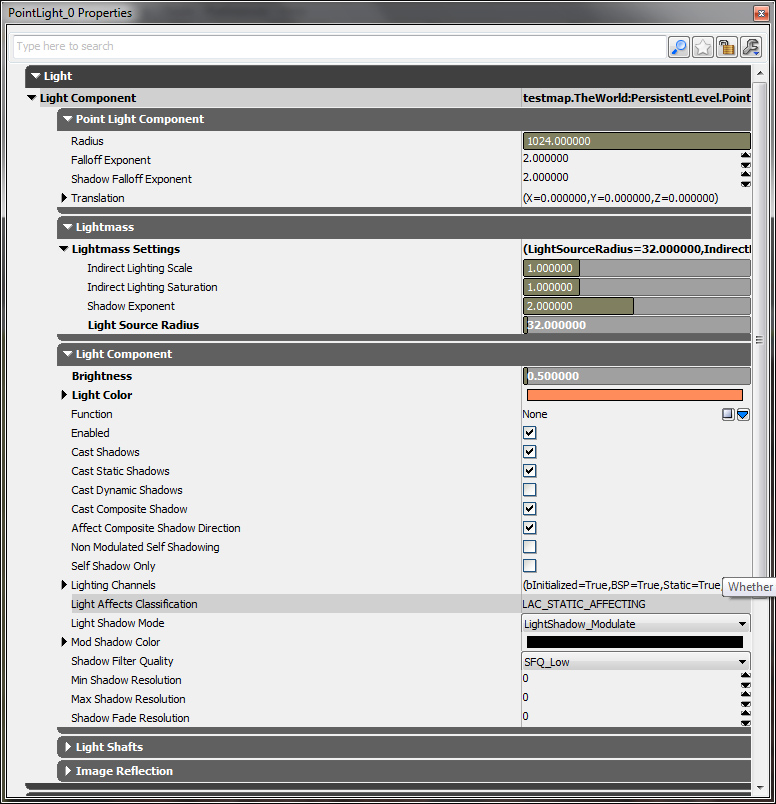Open the wrench options menu icon
This screenshot has width=776, height=804.
(750, 47)
